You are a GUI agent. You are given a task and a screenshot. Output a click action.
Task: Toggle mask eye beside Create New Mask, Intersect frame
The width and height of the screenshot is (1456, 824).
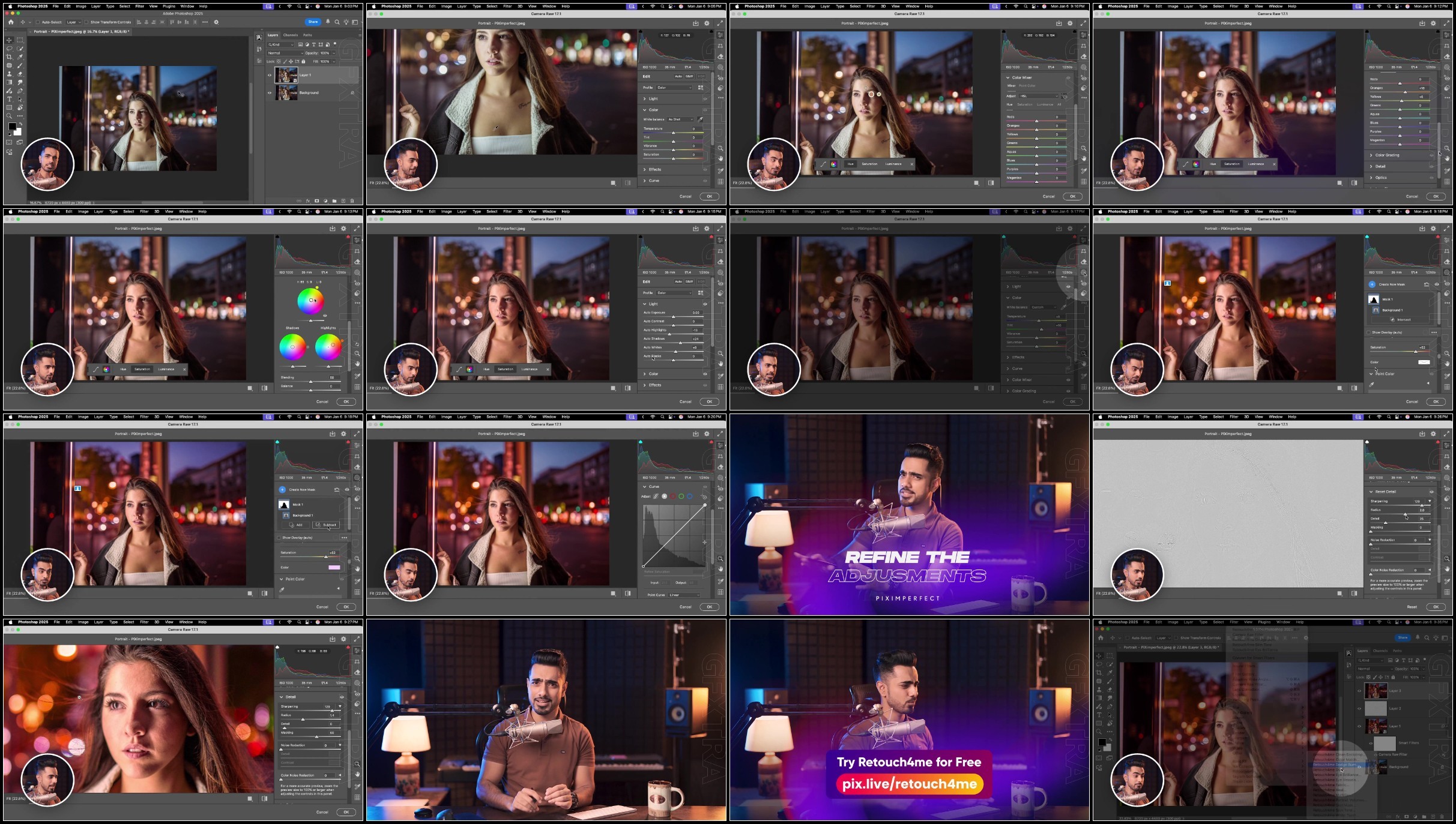pyautogui.click(x=1437, y=284)
